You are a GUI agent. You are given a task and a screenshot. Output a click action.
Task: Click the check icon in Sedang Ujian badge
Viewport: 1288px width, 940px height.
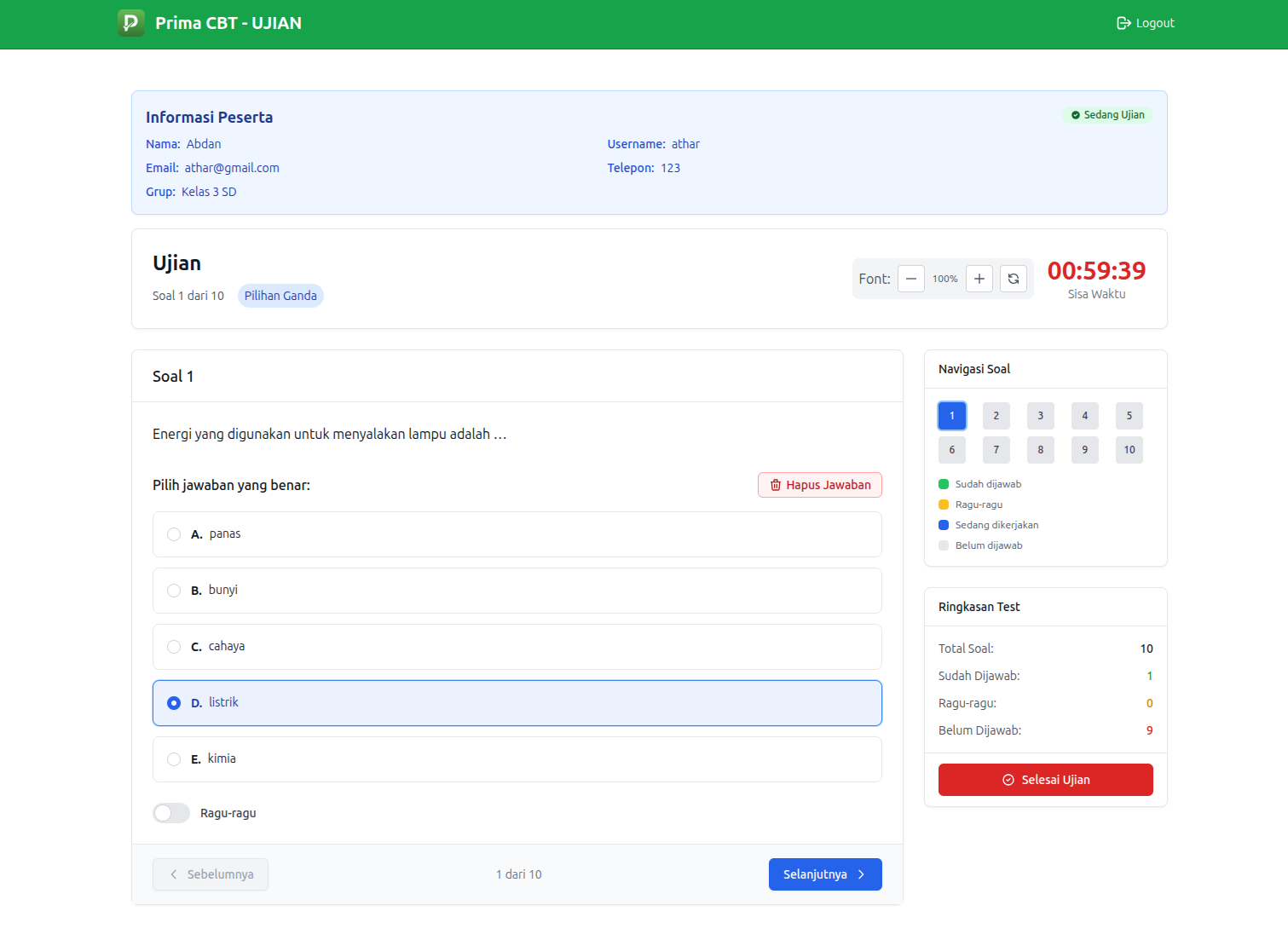(1076, 114)
